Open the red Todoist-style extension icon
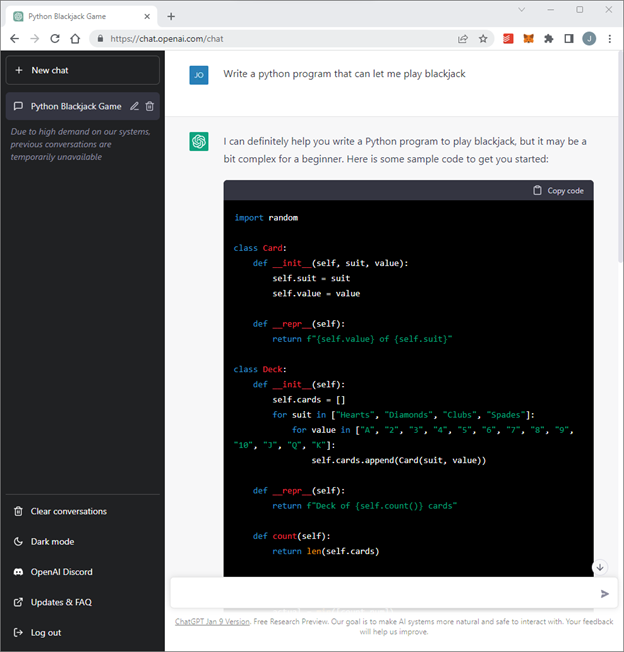 508,39
